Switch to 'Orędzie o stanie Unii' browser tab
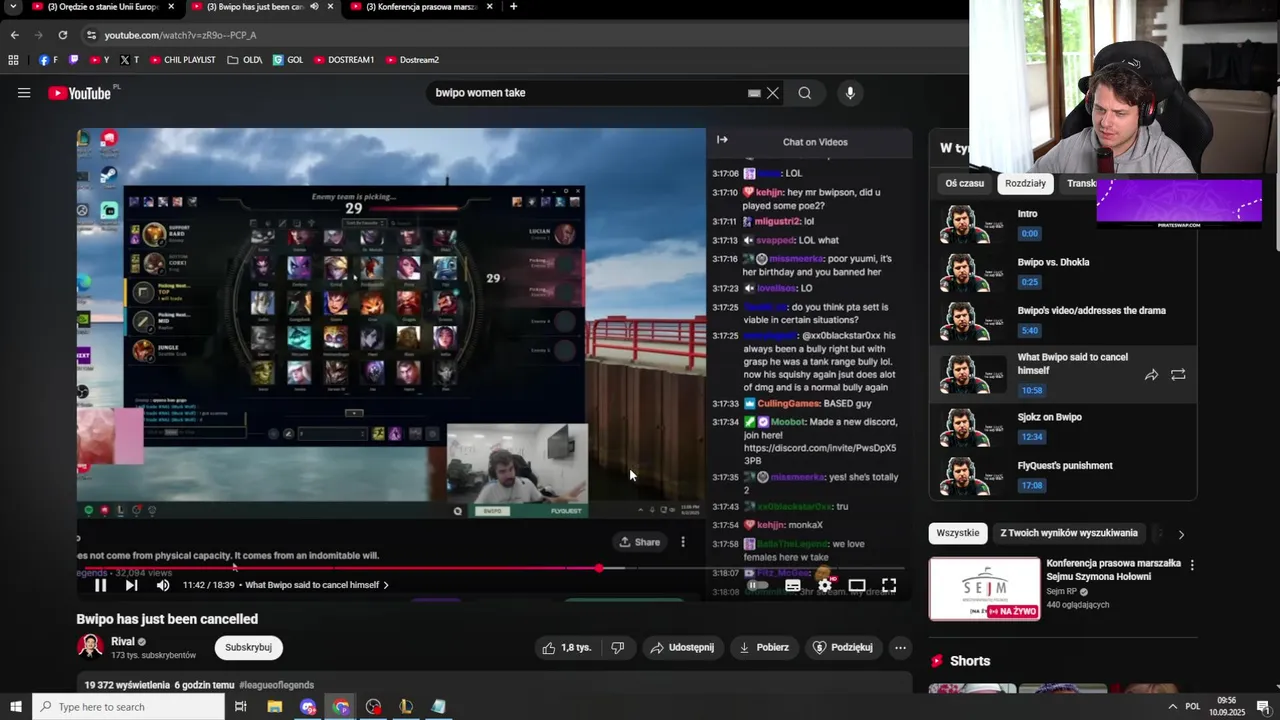Image resolution: width=1280 pixels, height=720 pixels. coord(103,7)
